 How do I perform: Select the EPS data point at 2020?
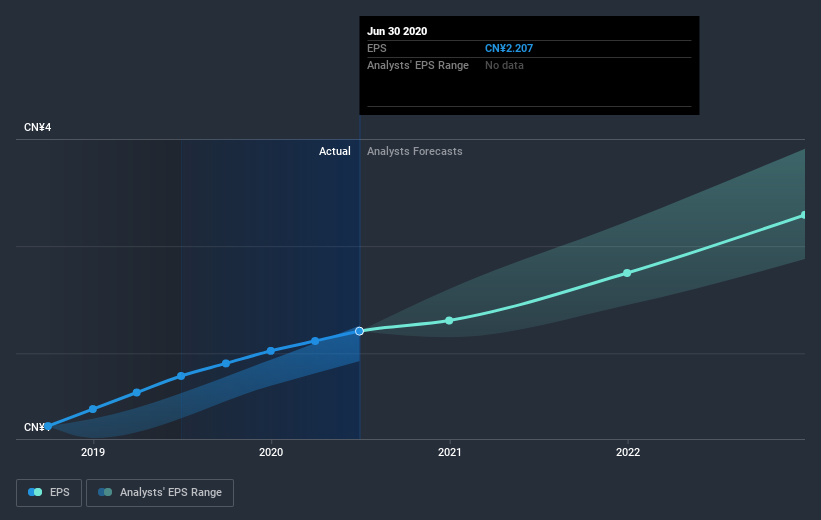[271, 351]
